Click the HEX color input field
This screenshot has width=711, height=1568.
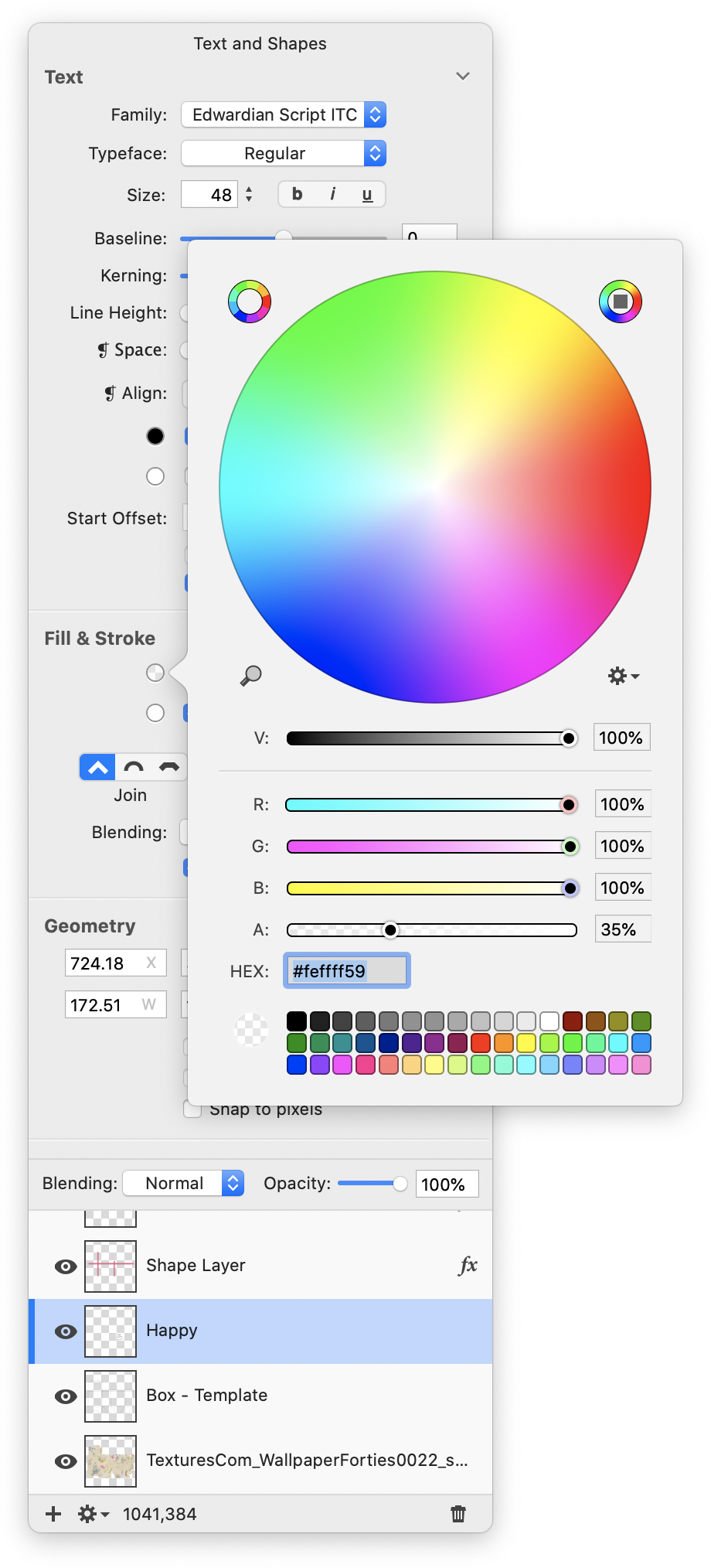(346, 971)
